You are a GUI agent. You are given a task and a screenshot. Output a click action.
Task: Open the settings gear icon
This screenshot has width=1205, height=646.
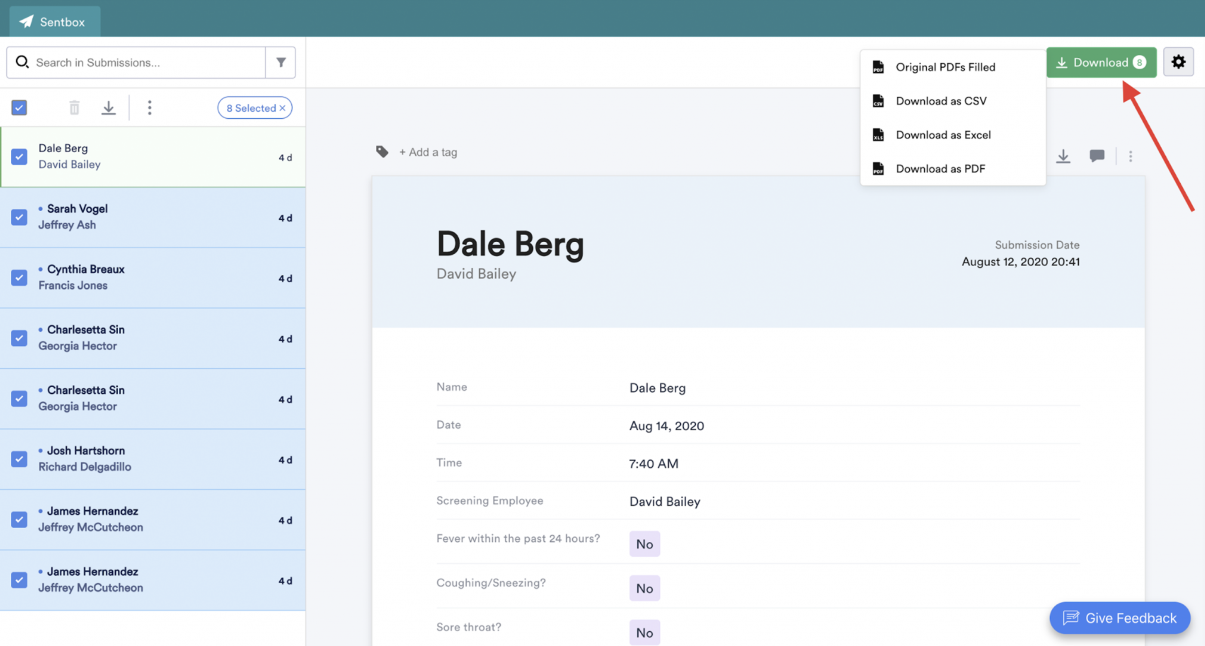(1178, 62)
